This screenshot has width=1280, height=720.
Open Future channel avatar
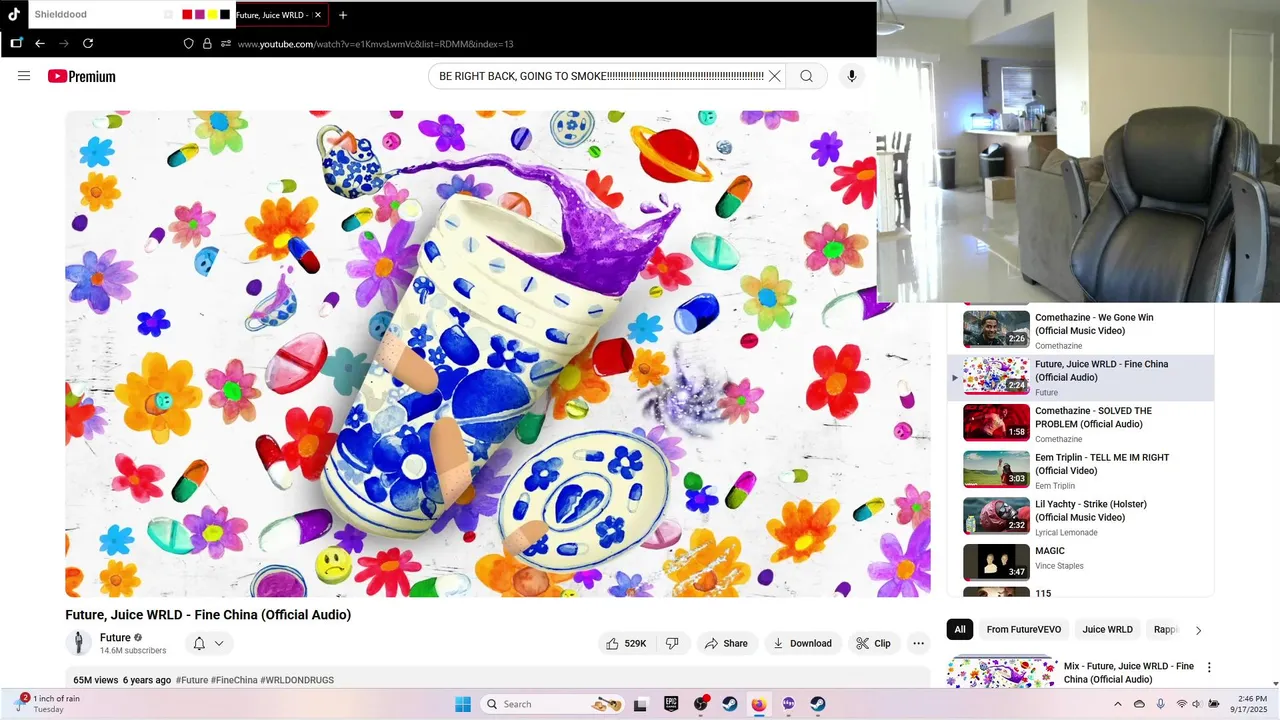(79, 643)
